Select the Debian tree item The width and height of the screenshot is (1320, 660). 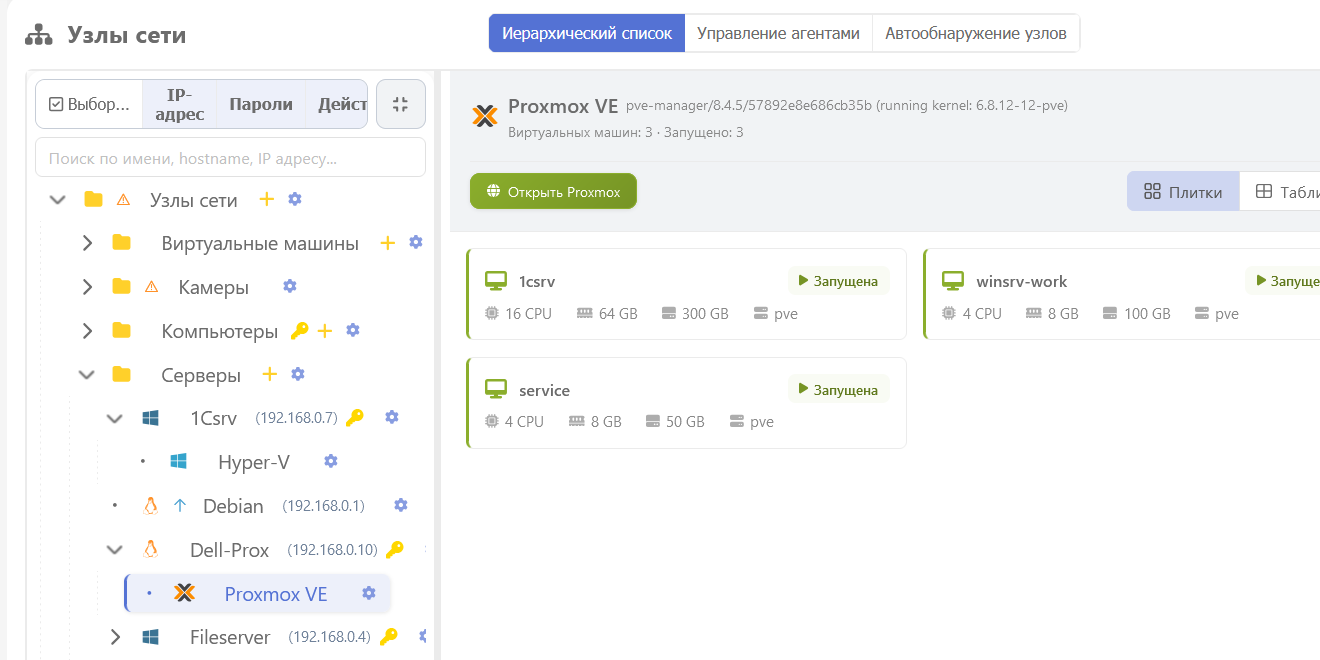tap(233, 506)
